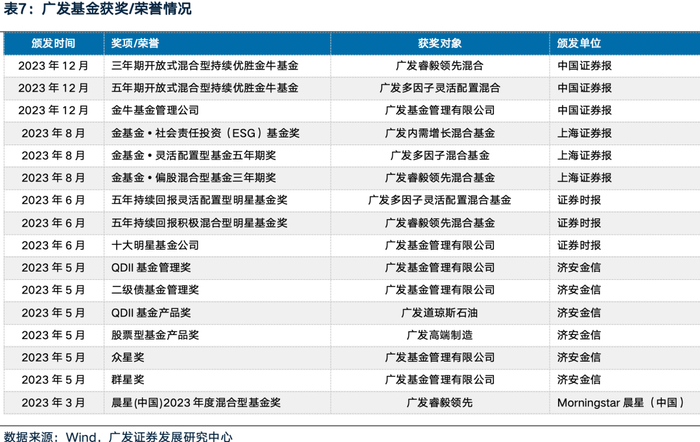Select '广发基金管理有限公司' in 众星奖 row
This screenshot has width=700, height=442.
[x=440, y=357]
